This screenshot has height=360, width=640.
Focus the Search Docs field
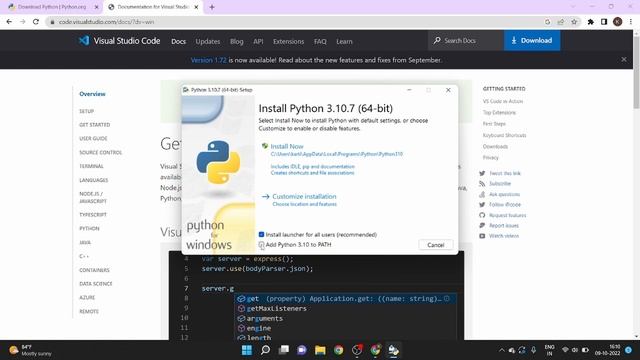pos(466,40)
